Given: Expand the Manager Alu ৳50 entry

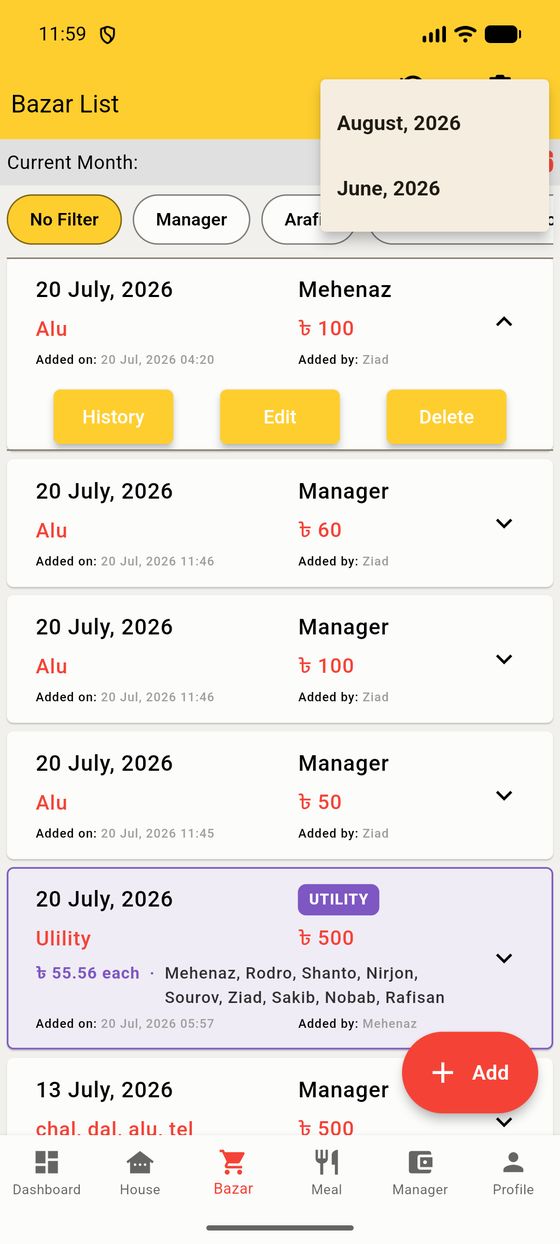Looking at the screenshot, I should tap(504, 795).
